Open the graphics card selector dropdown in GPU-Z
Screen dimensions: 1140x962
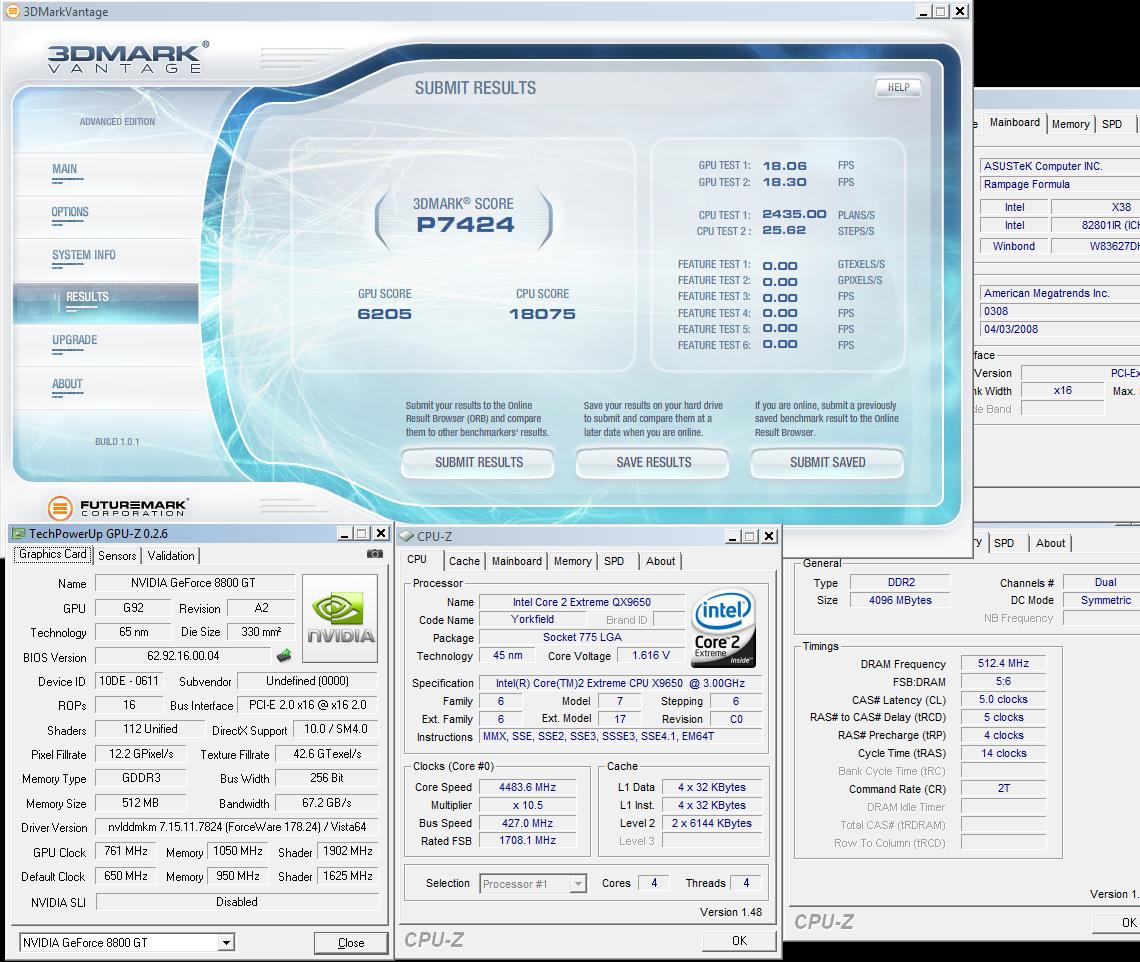click(227, 943)
